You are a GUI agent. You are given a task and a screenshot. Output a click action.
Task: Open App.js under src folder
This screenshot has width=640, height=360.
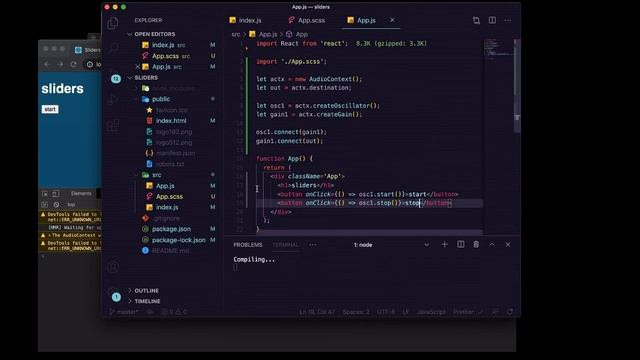click(165, 186)
